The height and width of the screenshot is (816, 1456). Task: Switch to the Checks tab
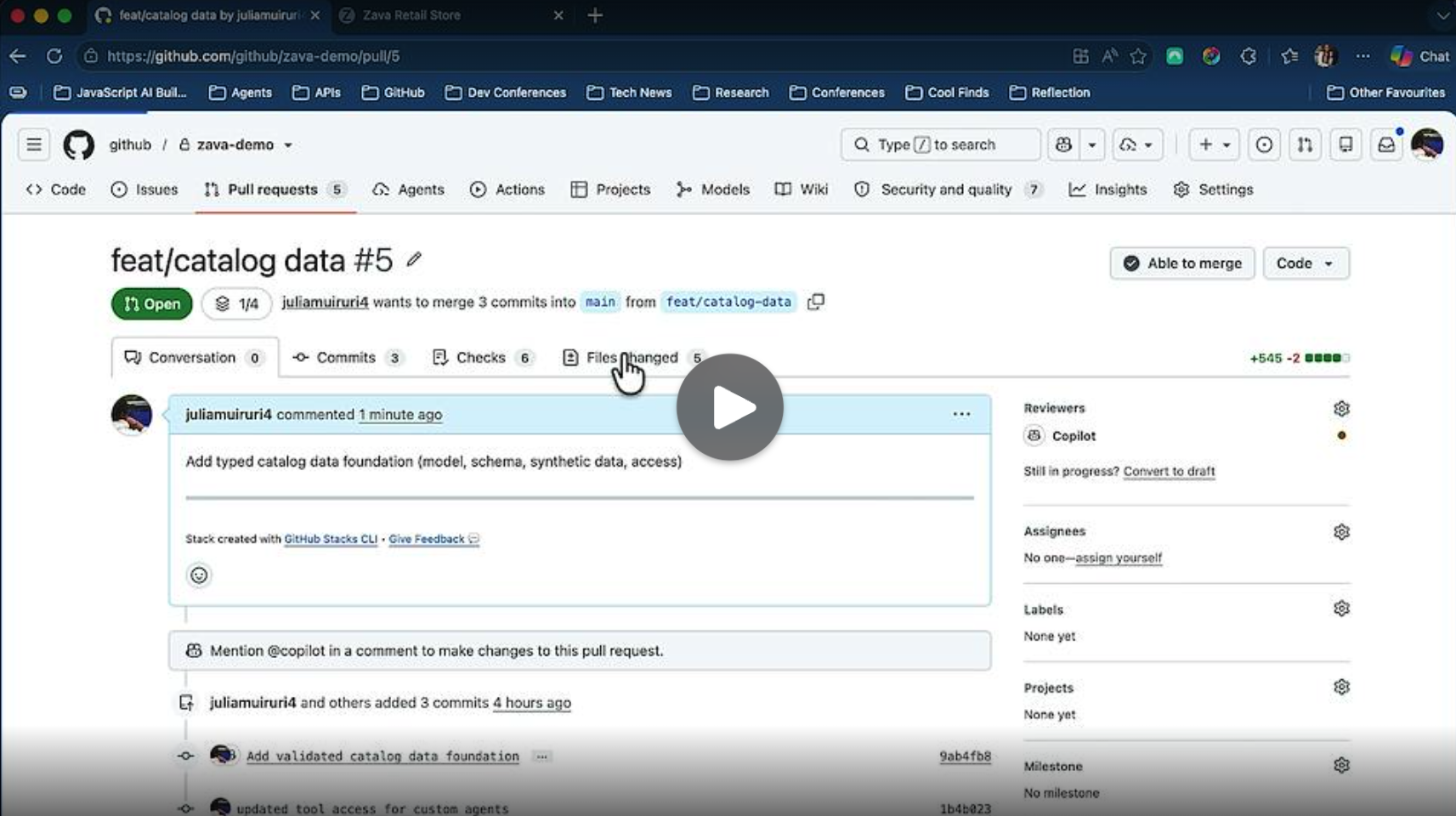(x=482, y=358)
